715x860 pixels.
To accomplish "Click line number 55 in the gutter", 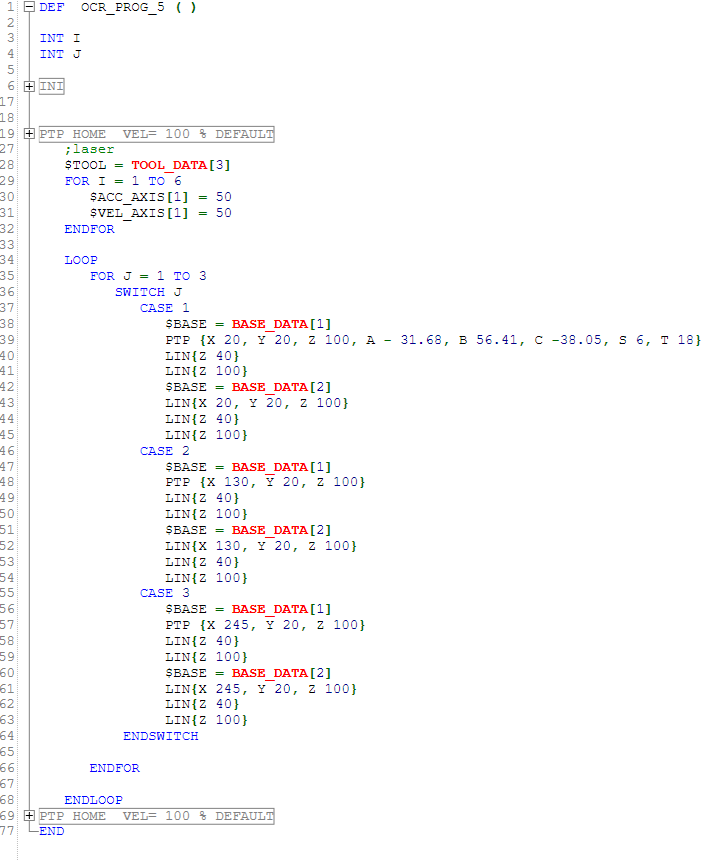I will click(7, 593).
